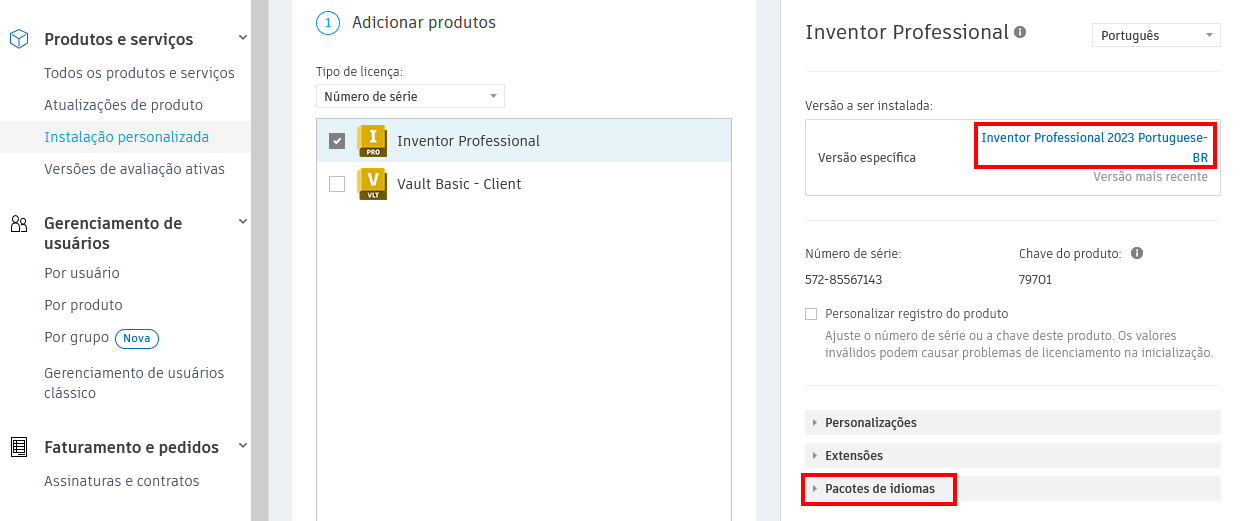Check the Vault Basic - Client checkbox
Image resolution: width=1241 pixels, height=521 pixels.
[337, 184]
